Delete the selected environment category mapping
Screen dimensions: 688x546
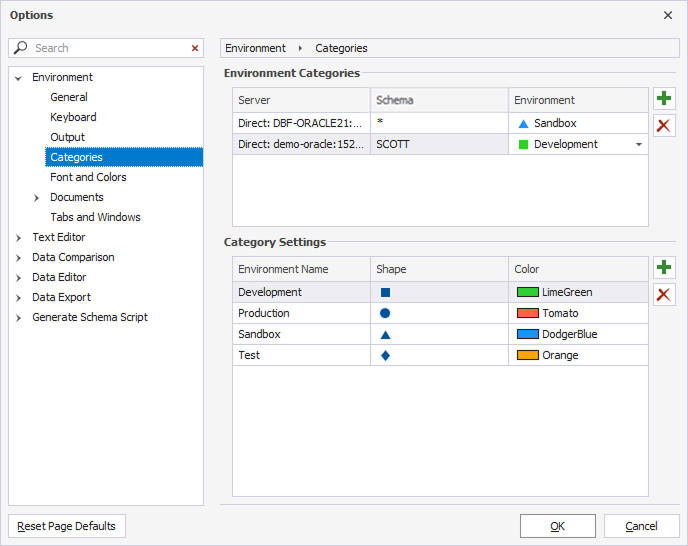(664, 126)
